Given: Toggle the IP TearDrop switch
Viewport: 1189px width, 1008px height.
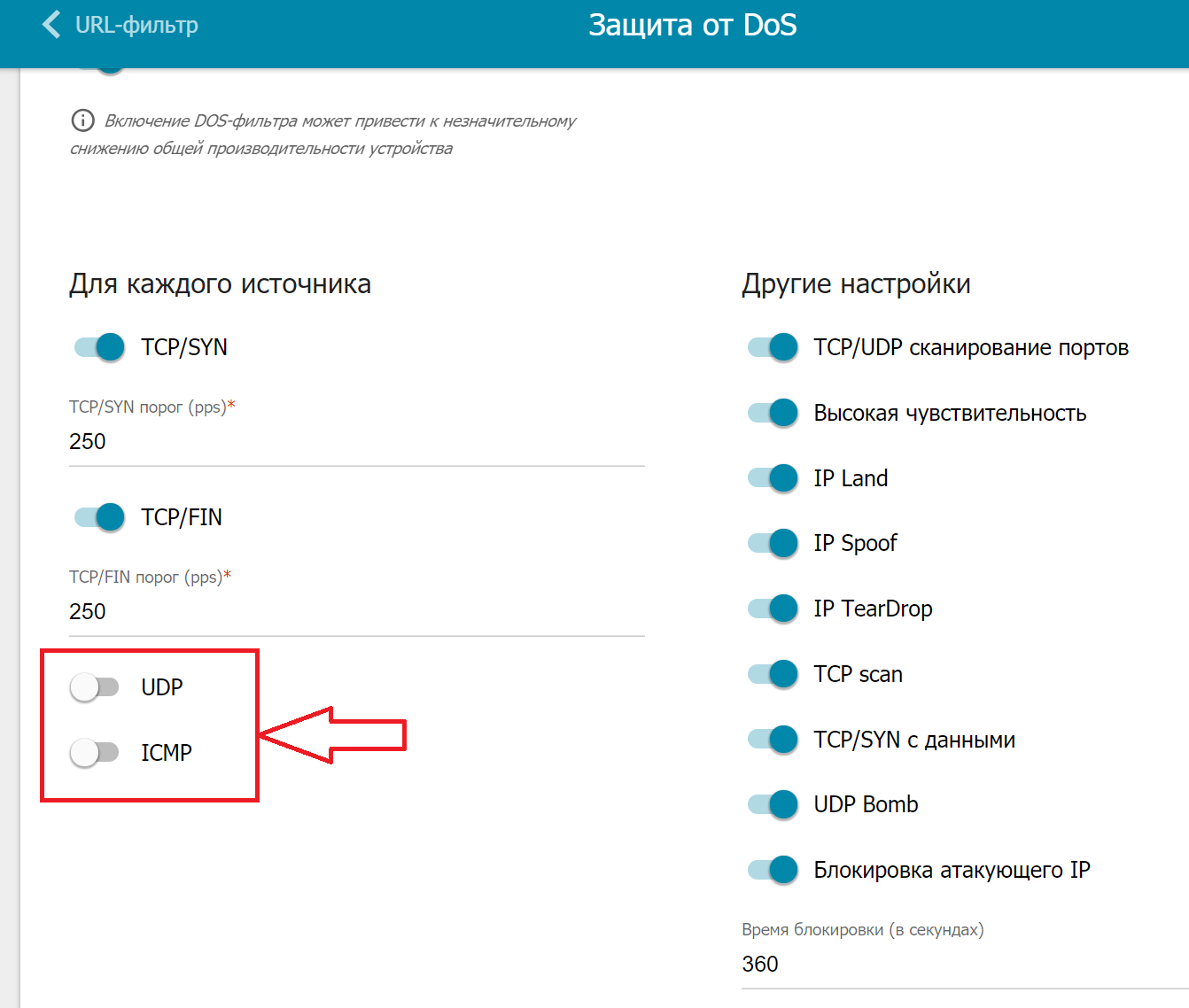Looking at the screenshot, I should tap(773, 609).
